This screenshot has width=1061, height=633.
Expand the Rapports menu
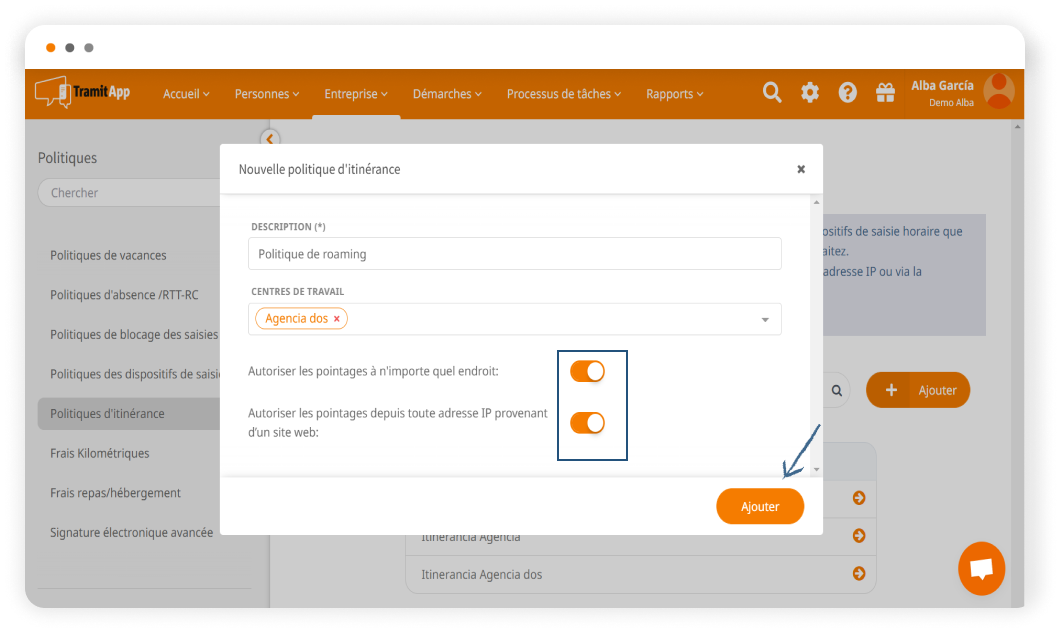point(674,94)
